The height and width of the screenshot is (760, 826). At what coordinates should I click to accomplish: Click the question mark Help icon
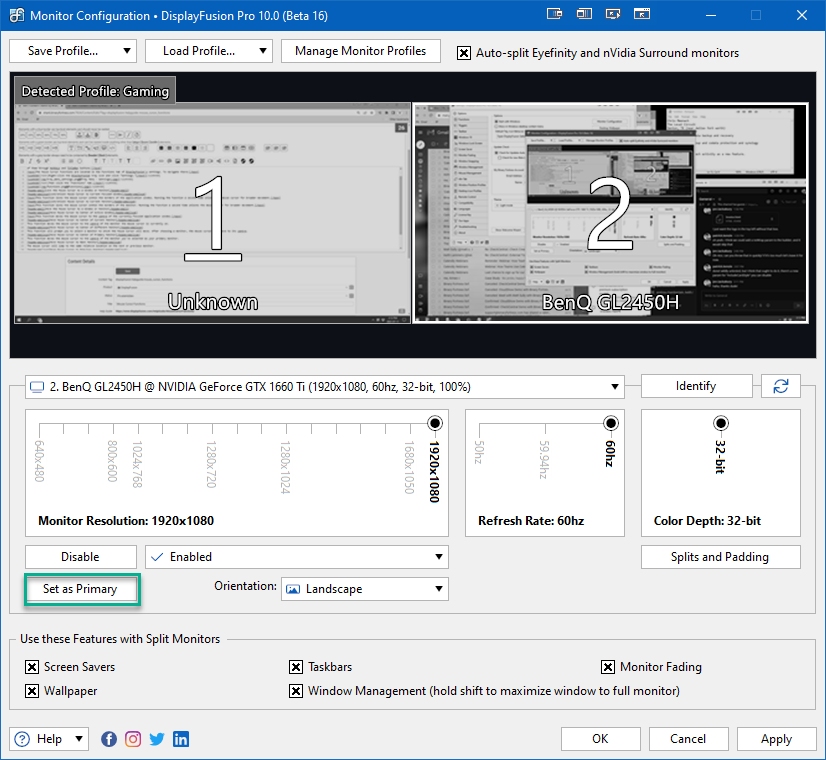22,739
